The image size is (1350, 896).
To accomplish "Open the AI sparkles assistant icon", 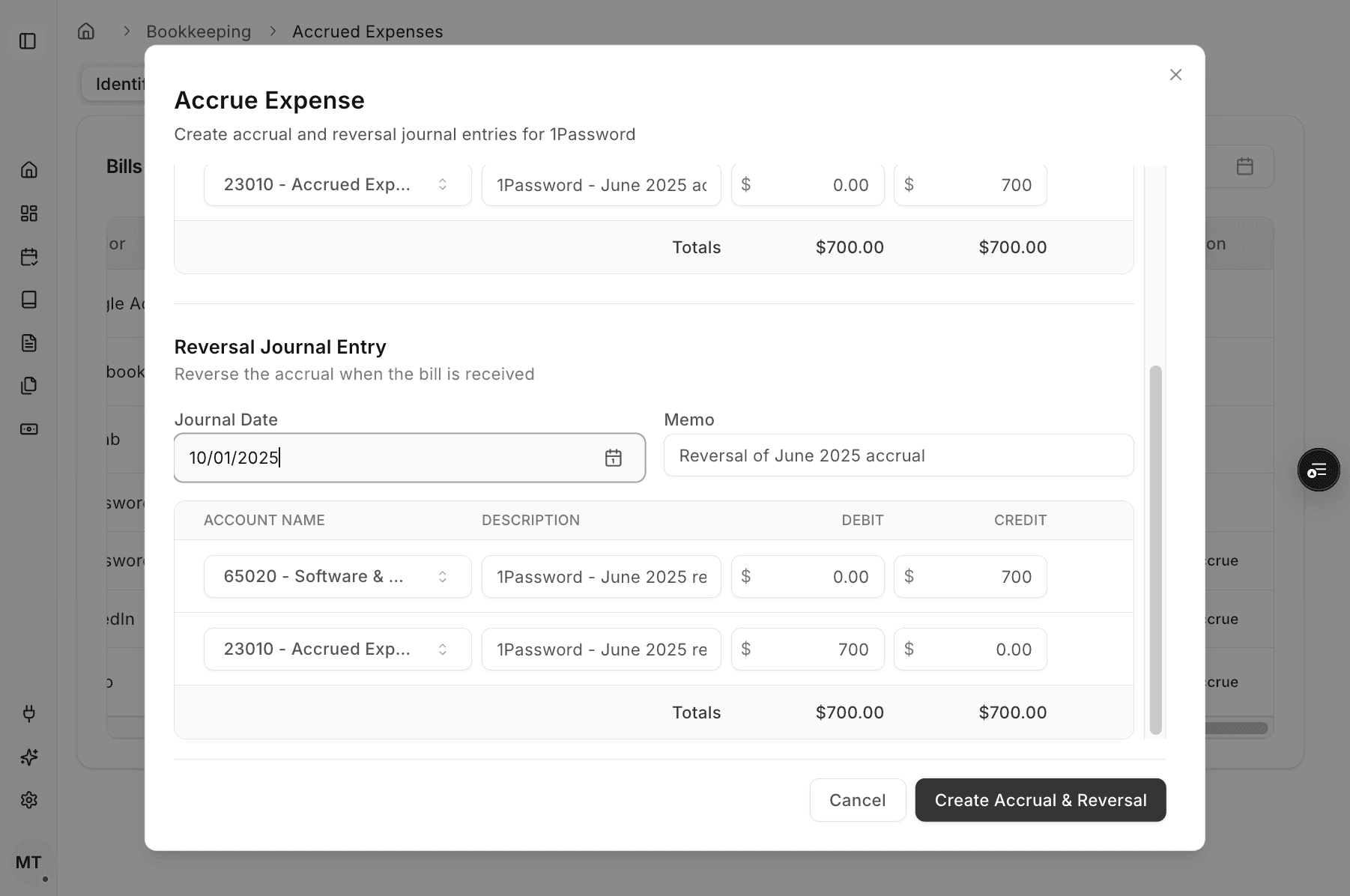I will (29, 757).
